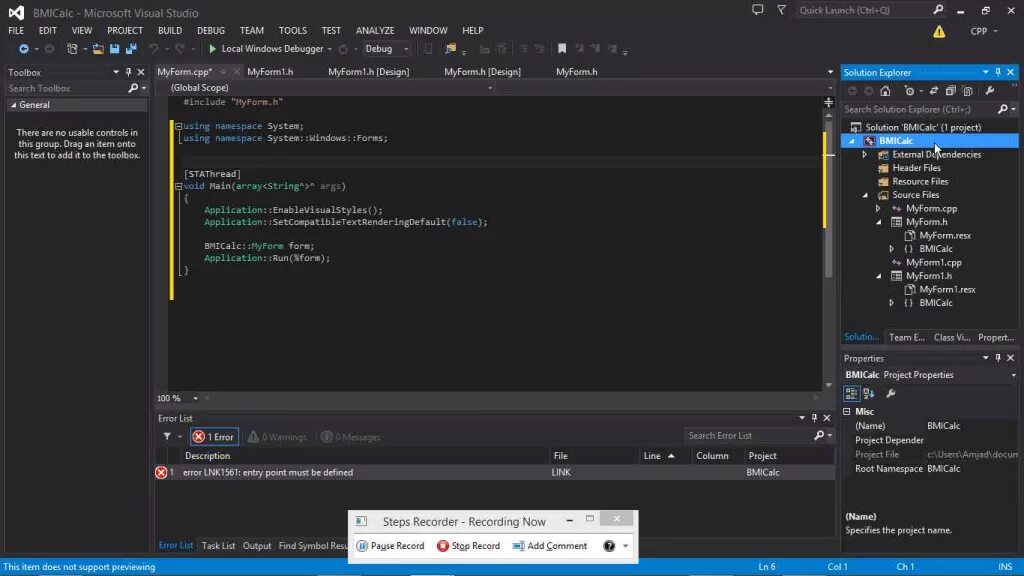Open Properties via wrench icon in Solution Explorer
Image resolution: width=1024 pixels, height=576 pixels.
coord(990,91)
